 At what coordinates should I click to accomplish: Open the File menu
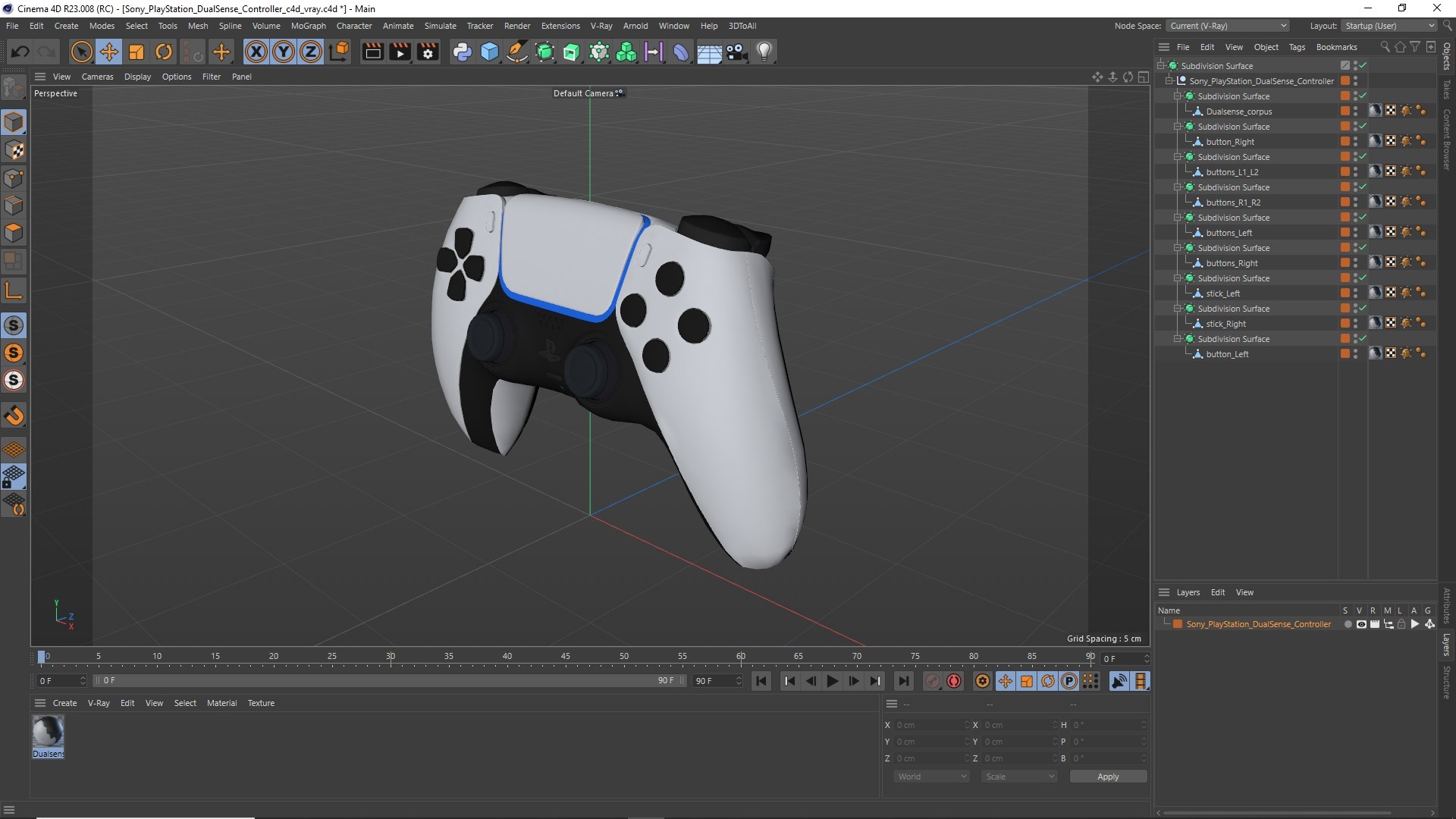click(x=12, y=26)
